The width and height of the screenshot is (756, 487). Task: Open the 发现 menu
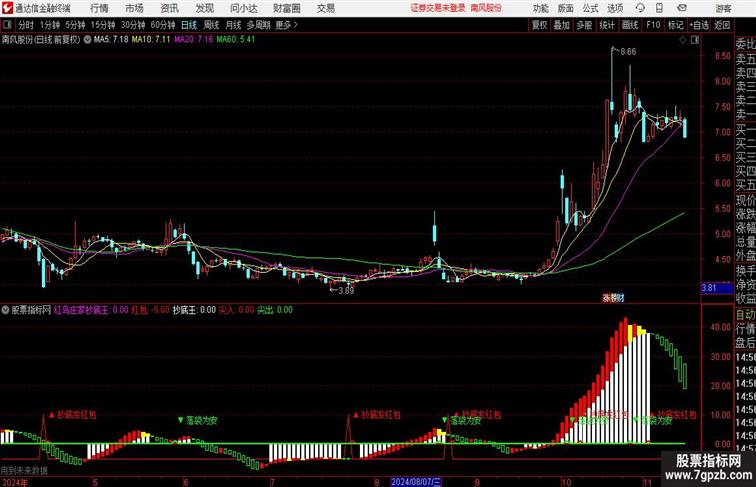coord(204,8)
